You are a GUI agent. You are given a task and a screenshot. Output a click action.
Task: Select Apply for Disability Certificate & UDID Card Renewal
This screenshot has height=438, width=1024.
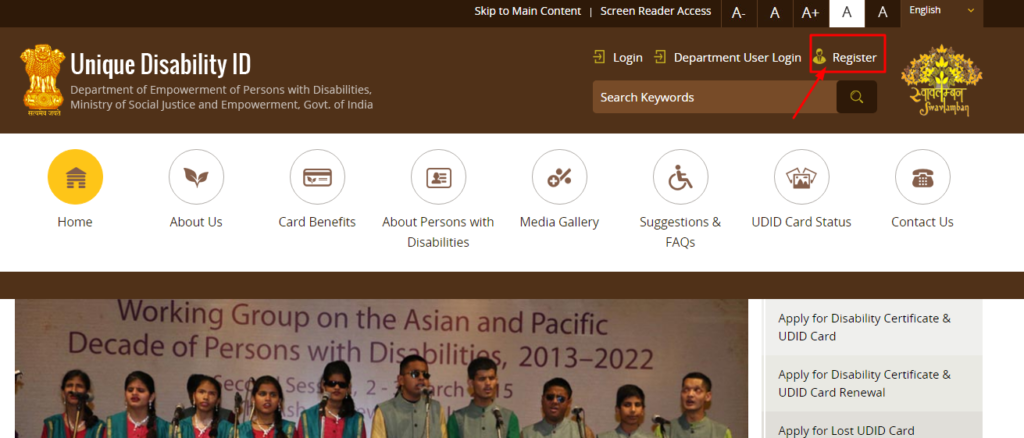click(873, 384)
